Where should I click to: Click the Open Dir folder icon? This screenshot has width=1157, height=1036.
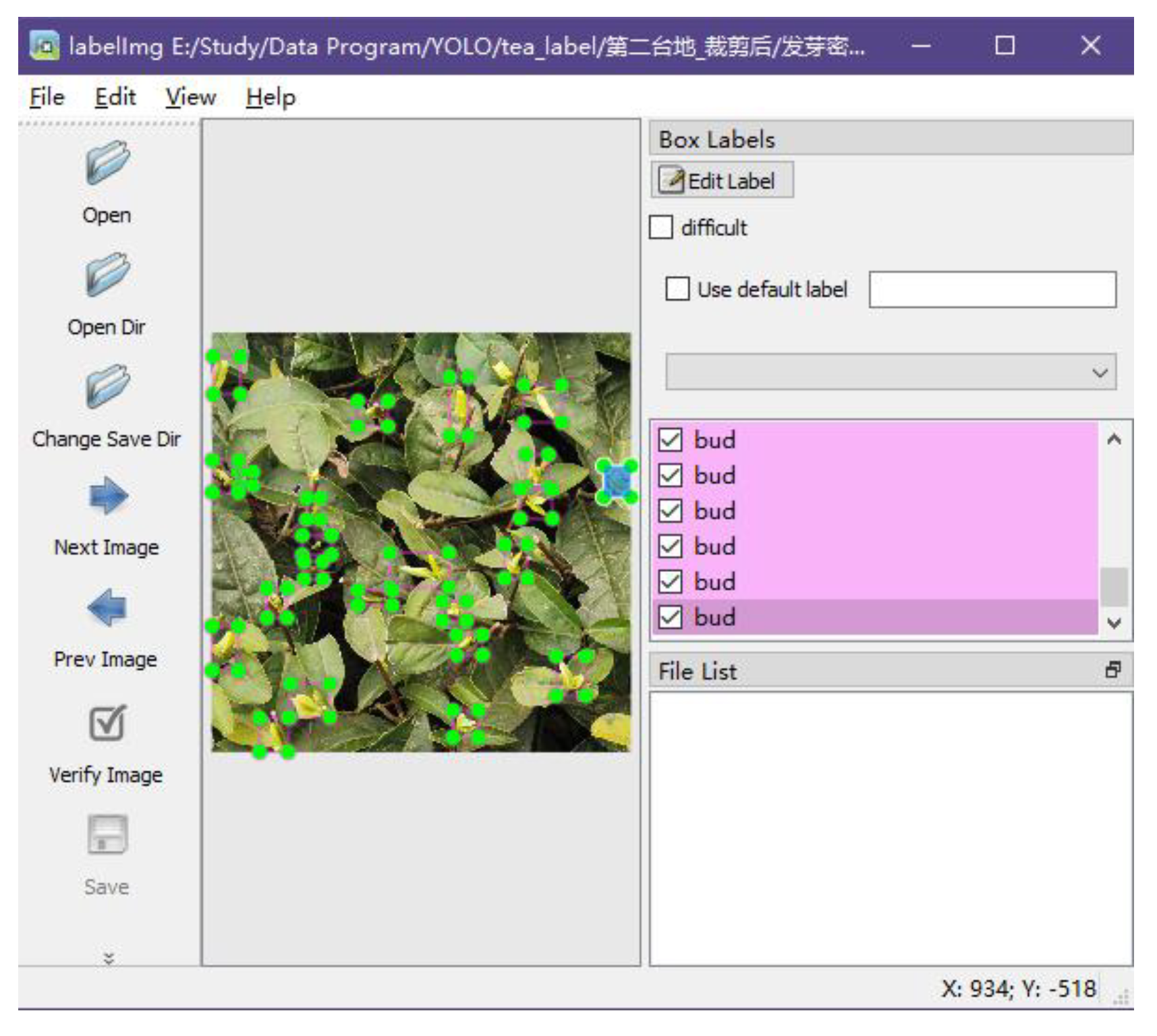(107, 275)
